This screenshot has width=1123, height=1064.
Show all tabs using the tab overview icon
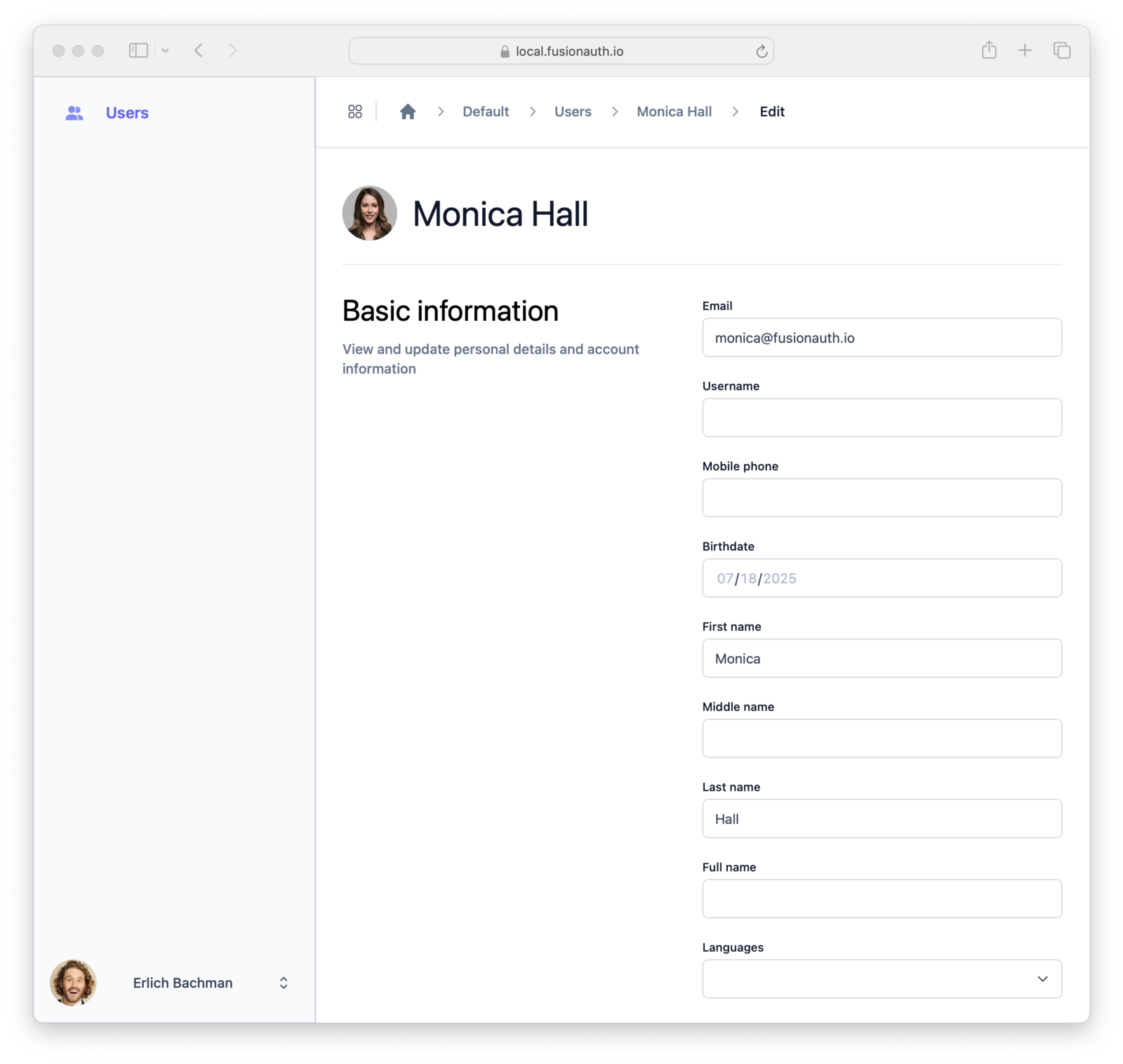[1061, 50]
